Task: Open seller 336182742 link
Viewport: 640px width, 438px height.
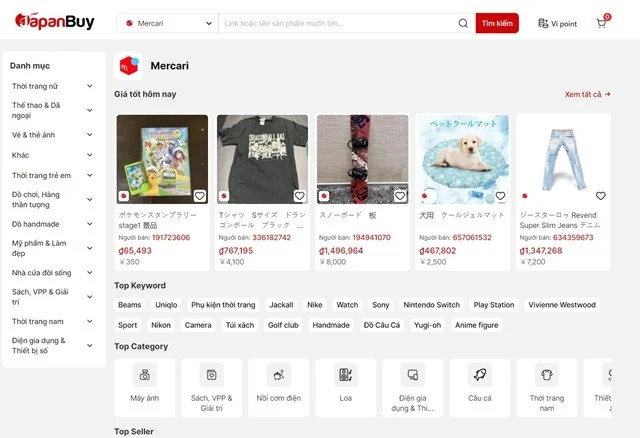Action: [271, 238]
